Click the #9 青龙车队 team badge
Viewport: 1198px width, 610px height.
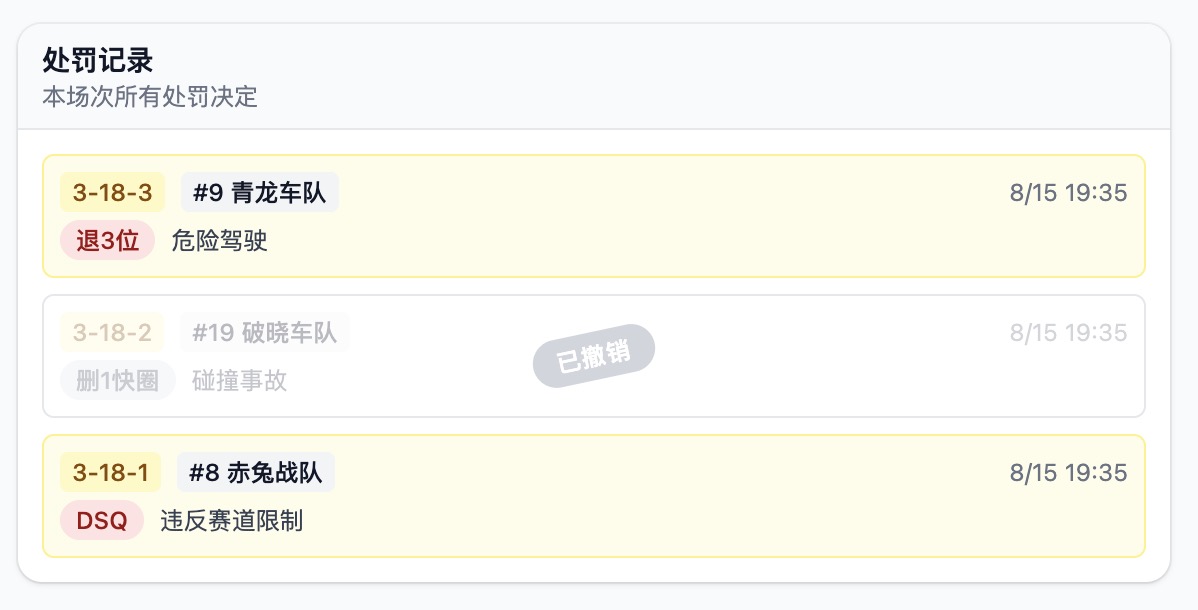(259, 192)
